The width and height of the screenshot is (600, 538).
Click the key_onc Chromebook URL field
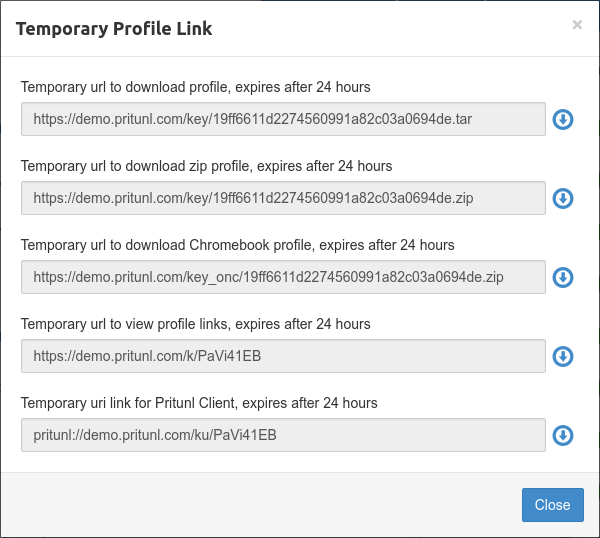click(x=283, y=277)
